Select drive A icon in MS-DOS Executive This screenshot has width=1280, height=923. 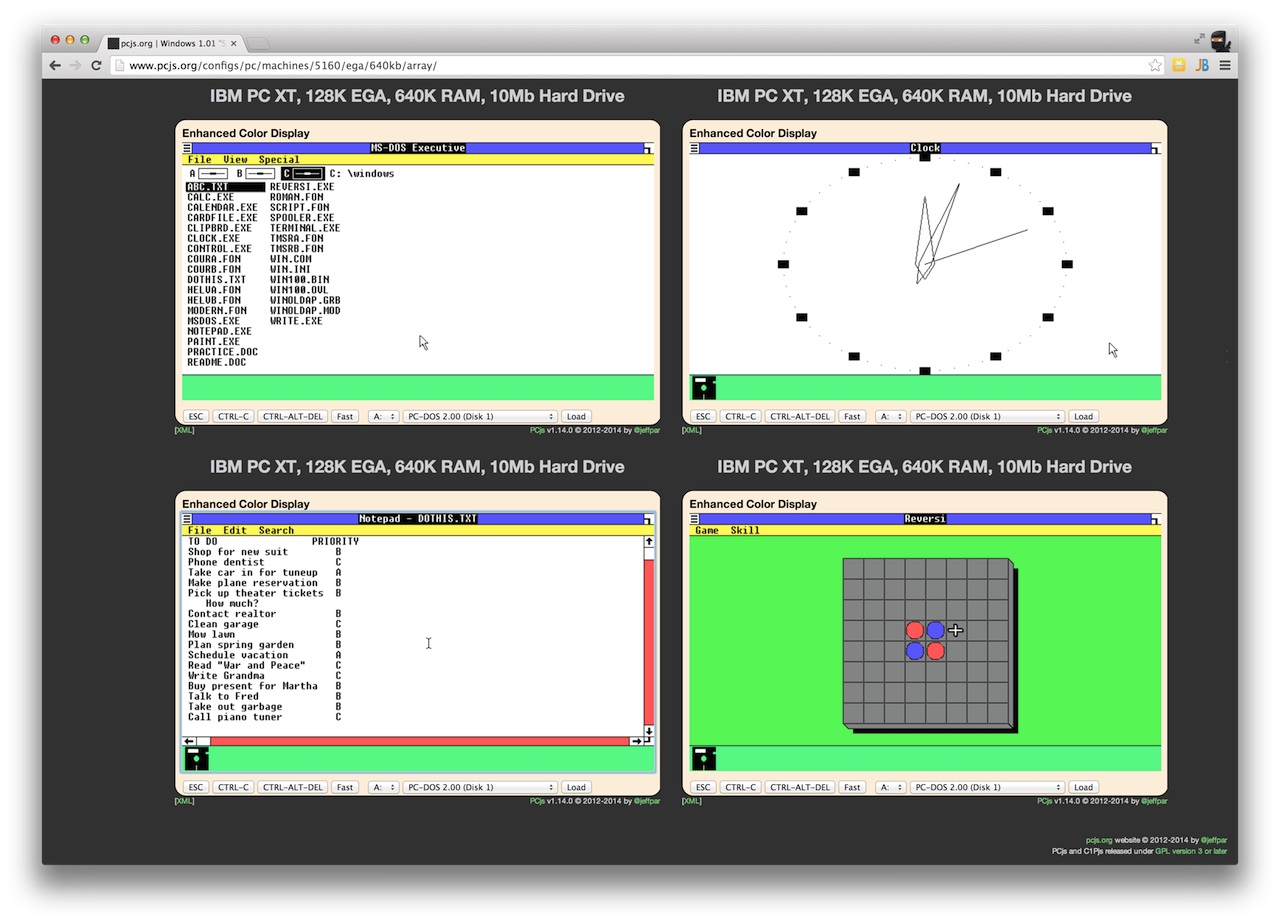coord(212,174)
